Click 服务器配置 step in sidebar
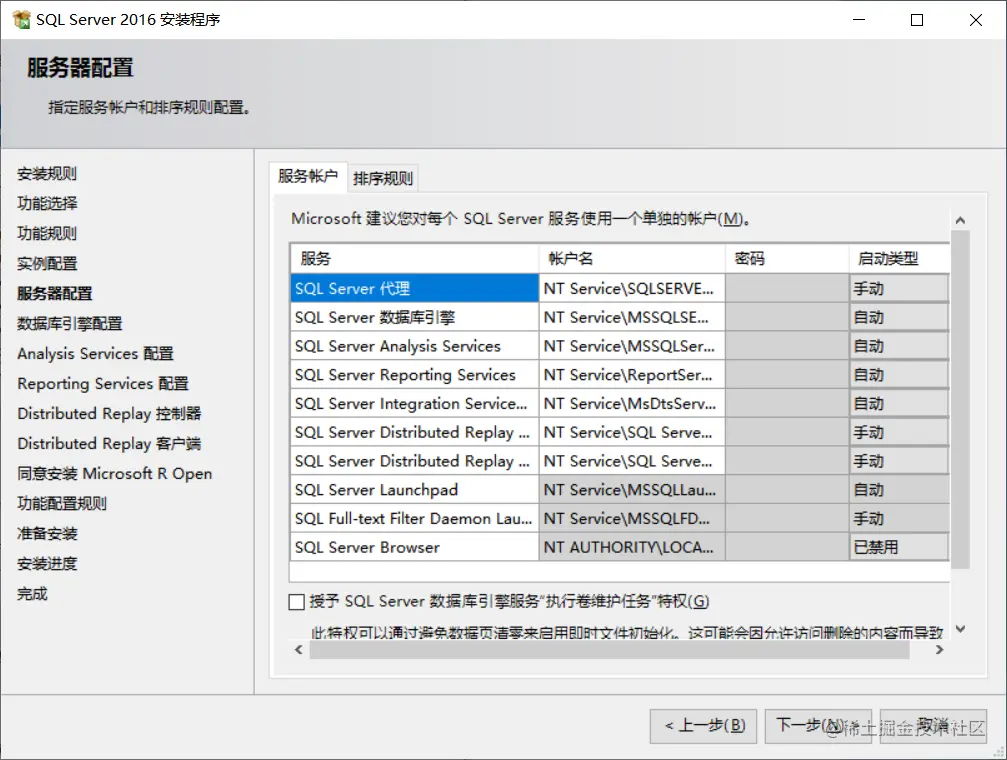 click(x=55, y=294)
